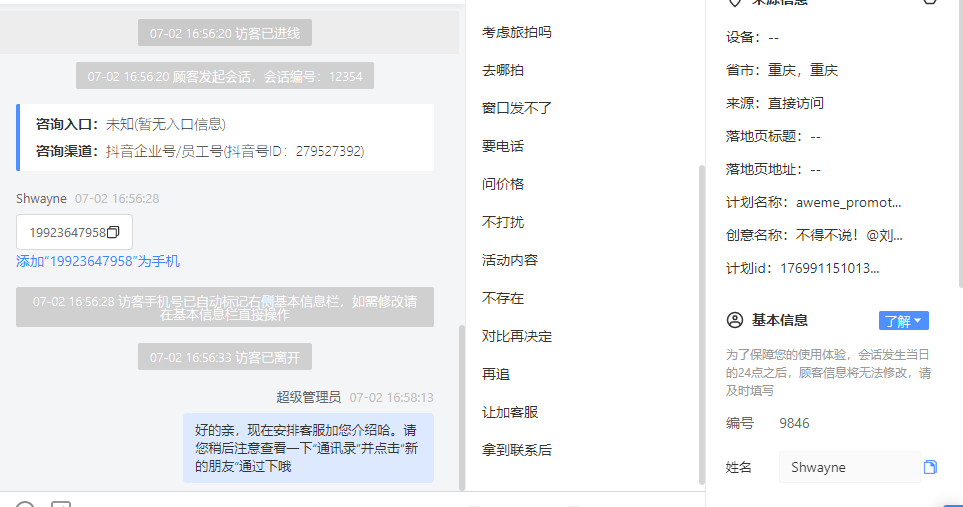963x507 pixels.
Task: Click the quick reply list scrollbar
Action: click(x=701, y=324)
